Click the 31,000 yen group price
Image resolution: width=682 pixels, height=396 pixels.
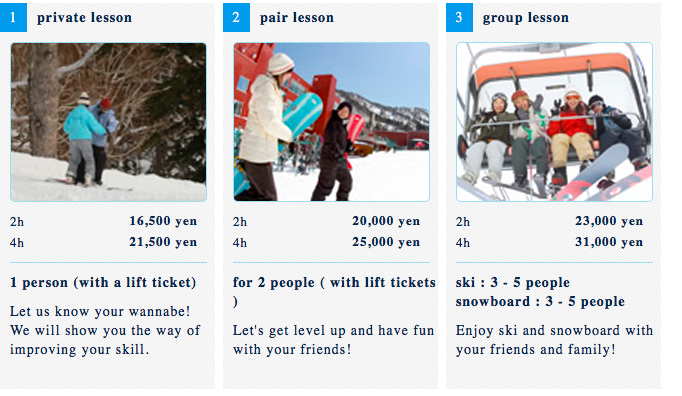coord(609,242)
